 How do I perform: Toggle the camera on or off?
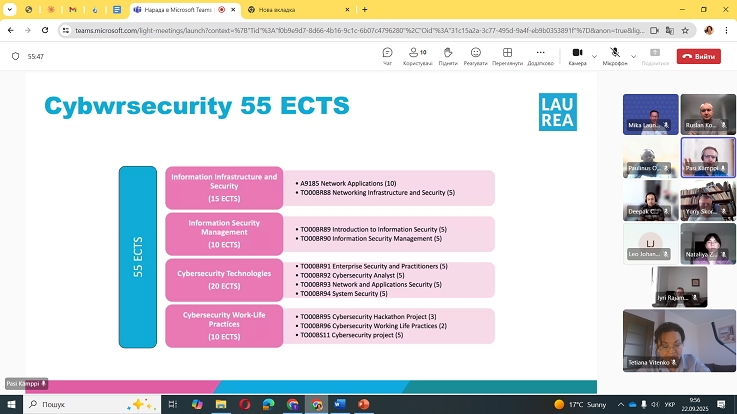(x=576, y=55)
